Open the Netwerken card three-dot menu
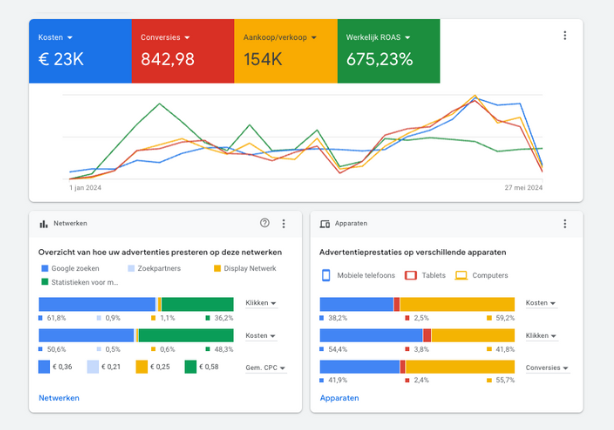This screenshot has height=430, width=614. click(284, 224)
